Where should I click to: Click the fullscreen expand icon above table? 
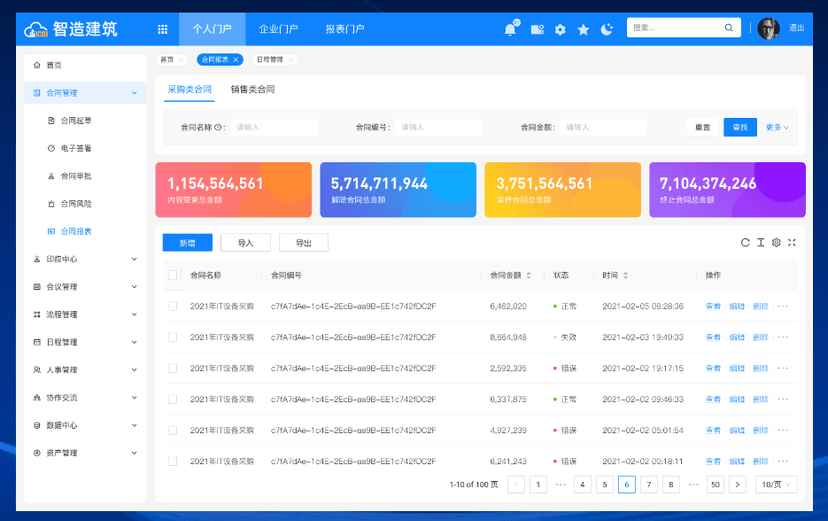point(792,242)
